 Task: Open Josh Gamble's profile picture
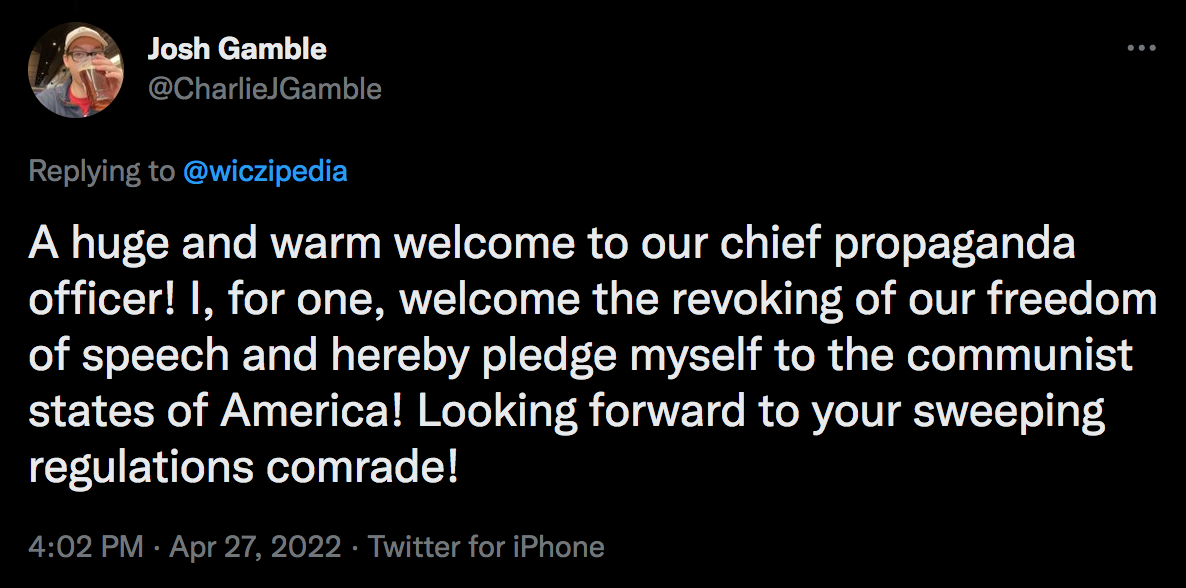(x=76, y=70)
